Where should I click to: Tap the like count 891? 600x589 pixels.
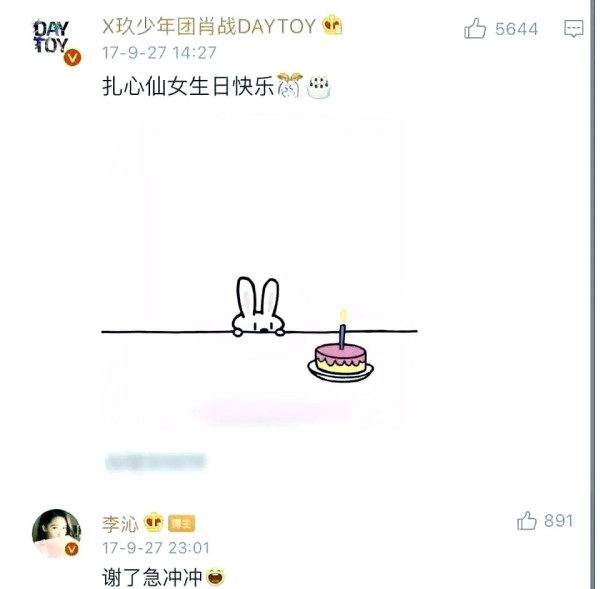pyautogui.click(x=559, y=521)
